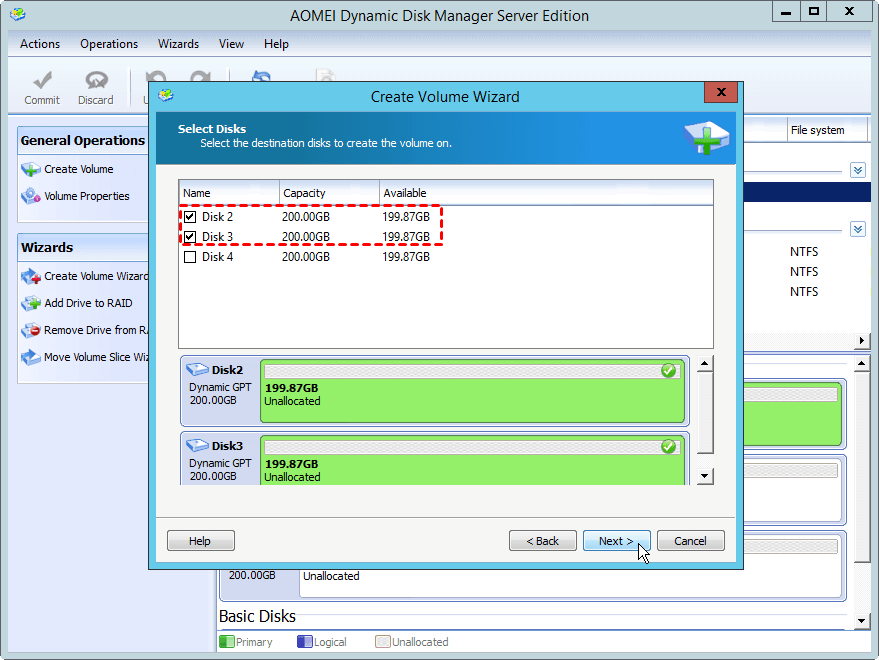Viewport: 879px width, 660px height.
Task: Collapse the upper section chevron in the main window
Action: coord(858,170)
